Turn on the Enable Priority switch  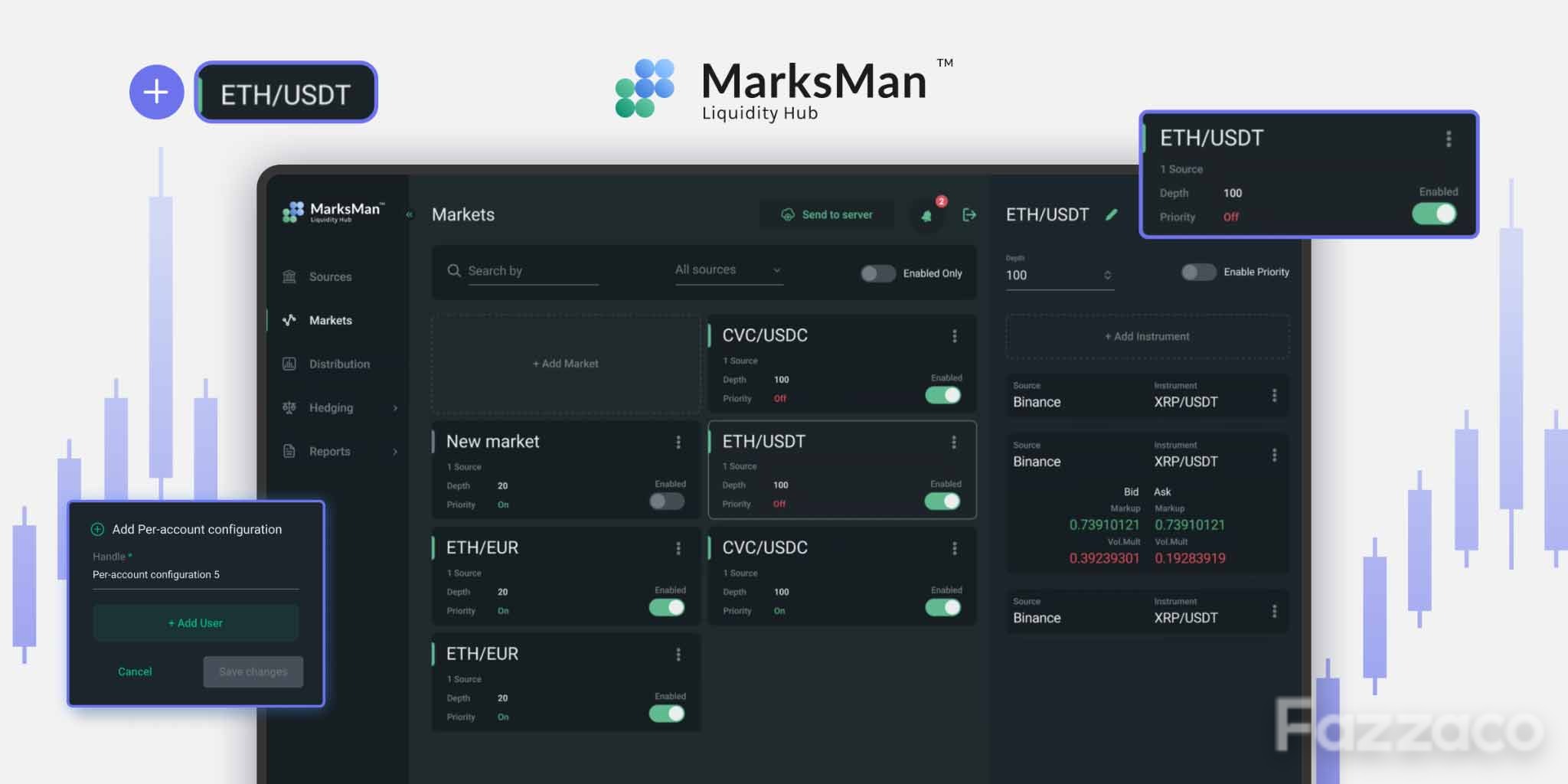pyautogui.click(x=1198, y=272)
